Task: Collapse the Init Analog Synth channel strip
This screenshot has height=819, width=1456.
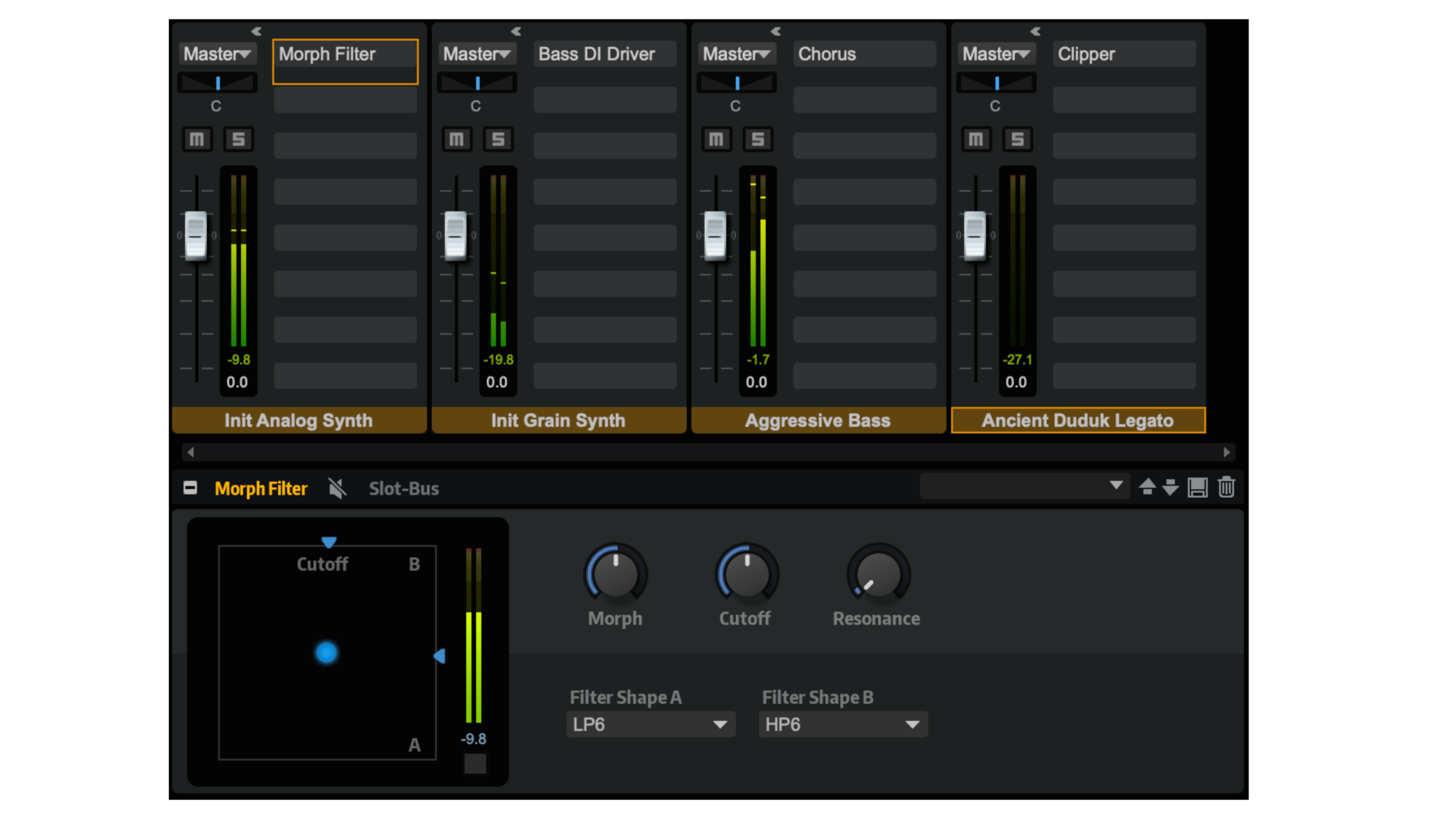Action: (256, 31)
